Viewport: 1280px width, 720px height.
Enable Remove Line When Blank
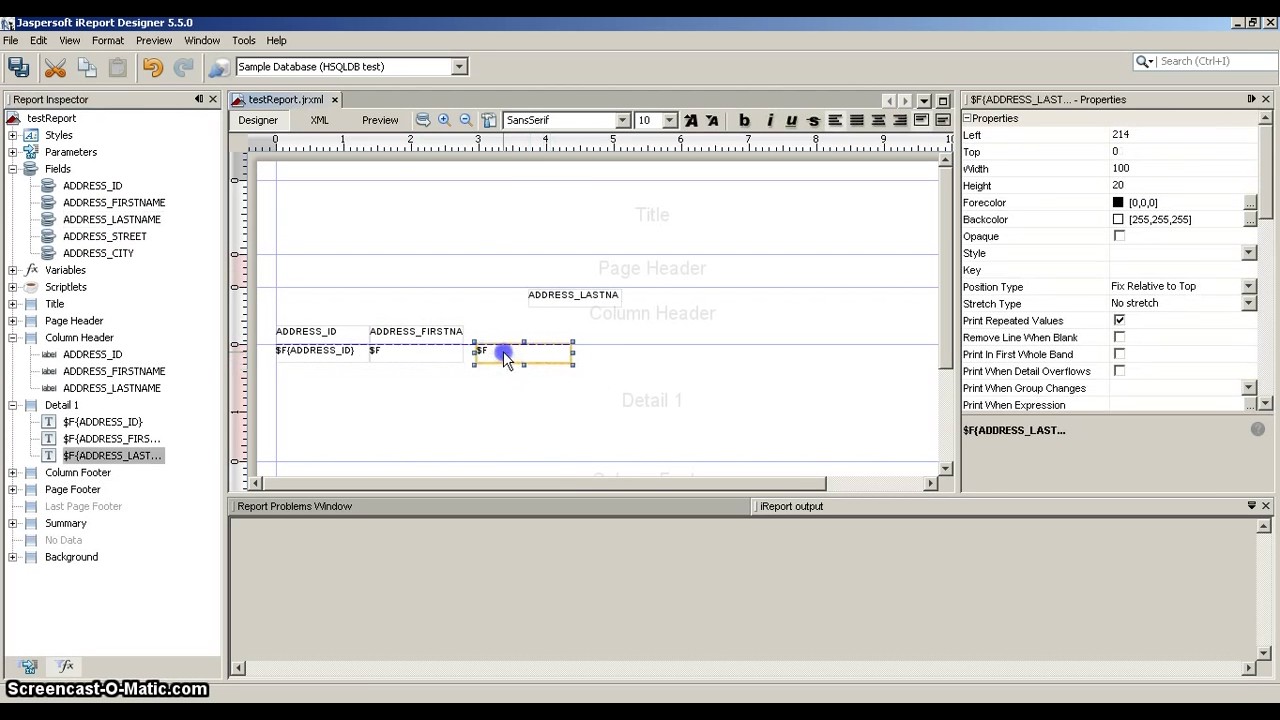pyautogui.click(x=1119, y=337)
